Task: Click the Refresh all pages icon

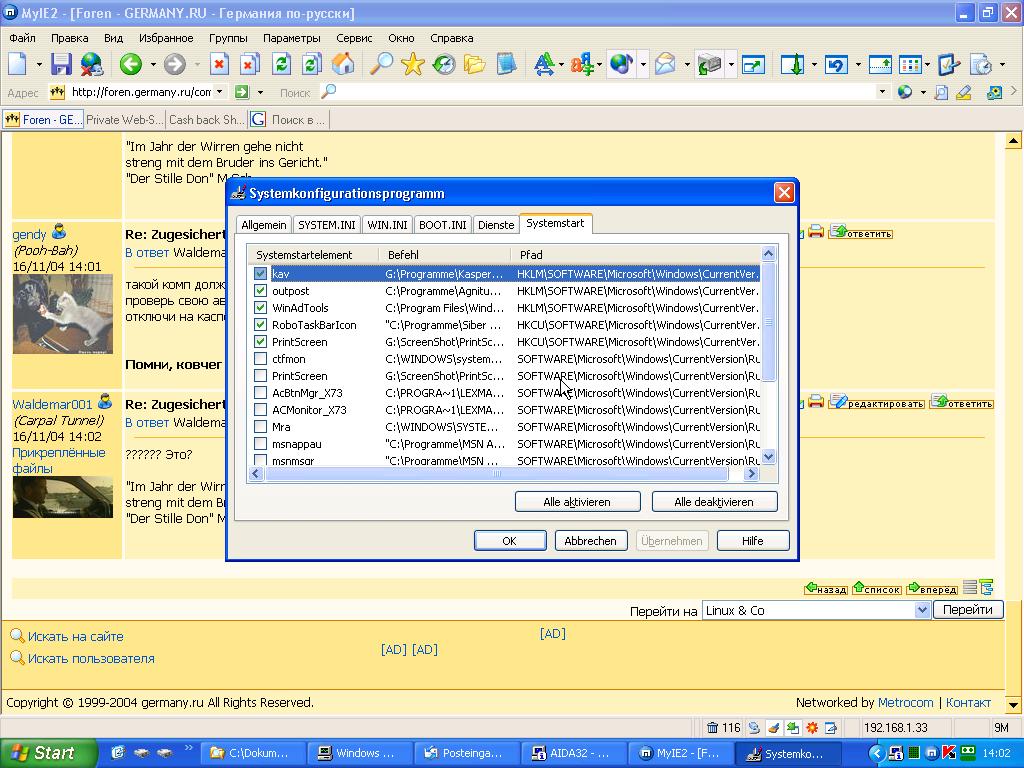Action: tap(312, 64)
